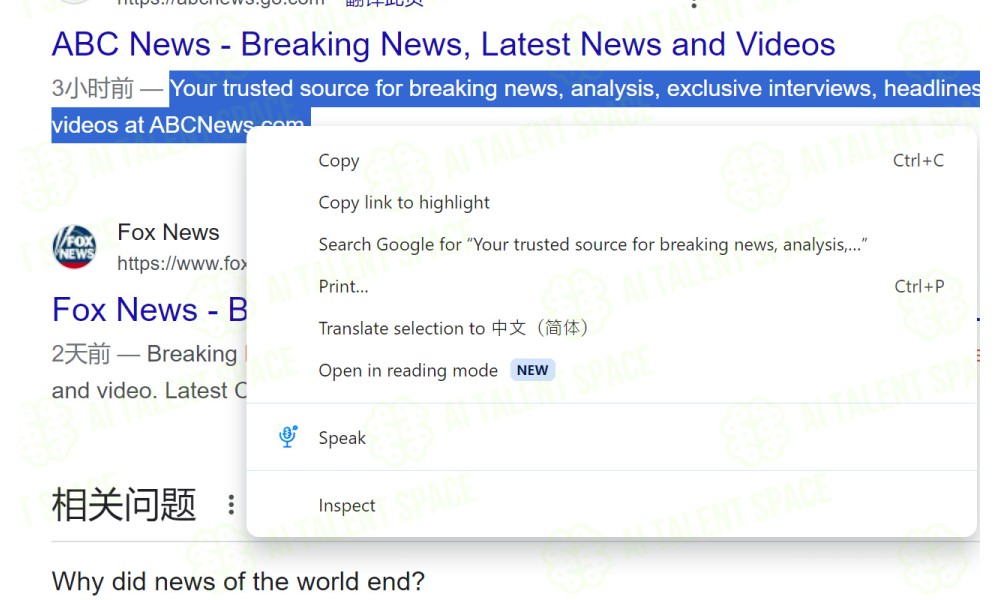Search Google for the selected text
This screenshot has height=600, width=1000.
pyautogui.click(x=611, y=245)
